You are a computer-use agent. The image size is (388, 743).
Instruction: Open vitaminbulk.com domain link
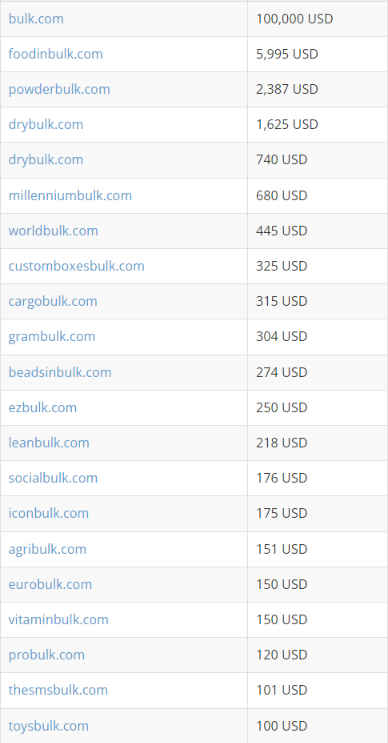tap(58, 619)
